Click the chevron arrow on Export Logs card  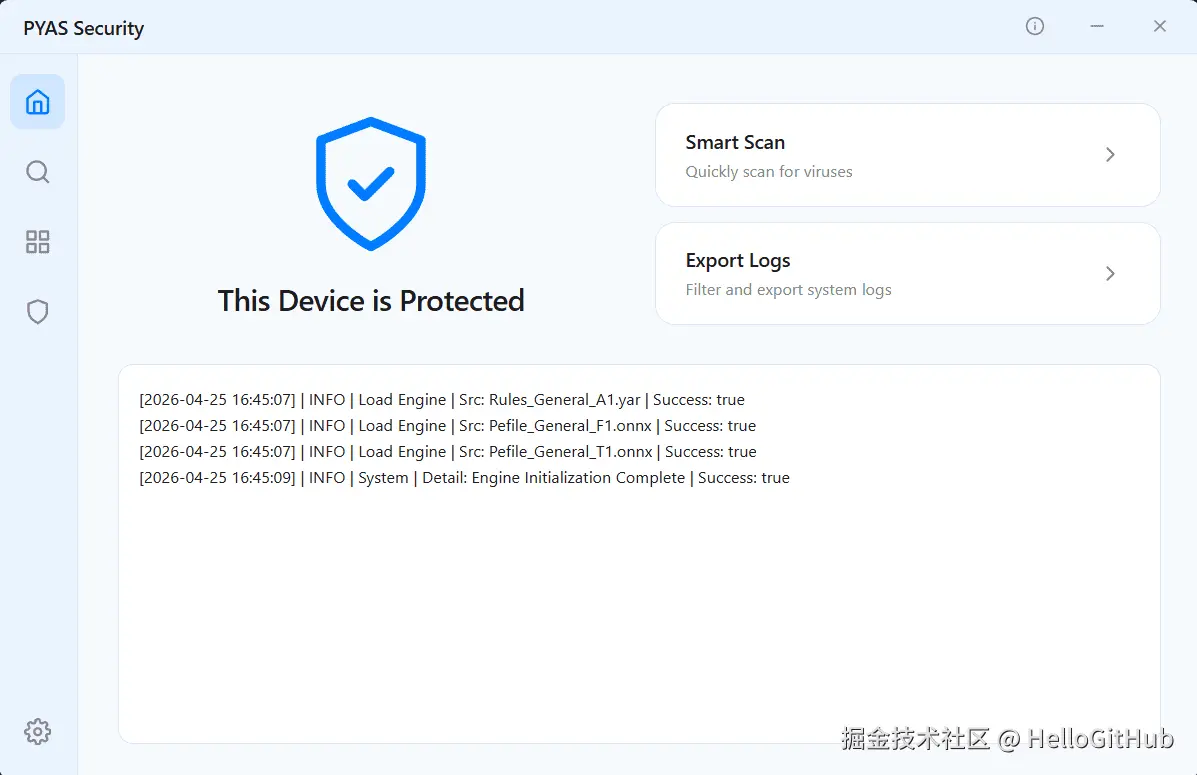(1110, 273)
